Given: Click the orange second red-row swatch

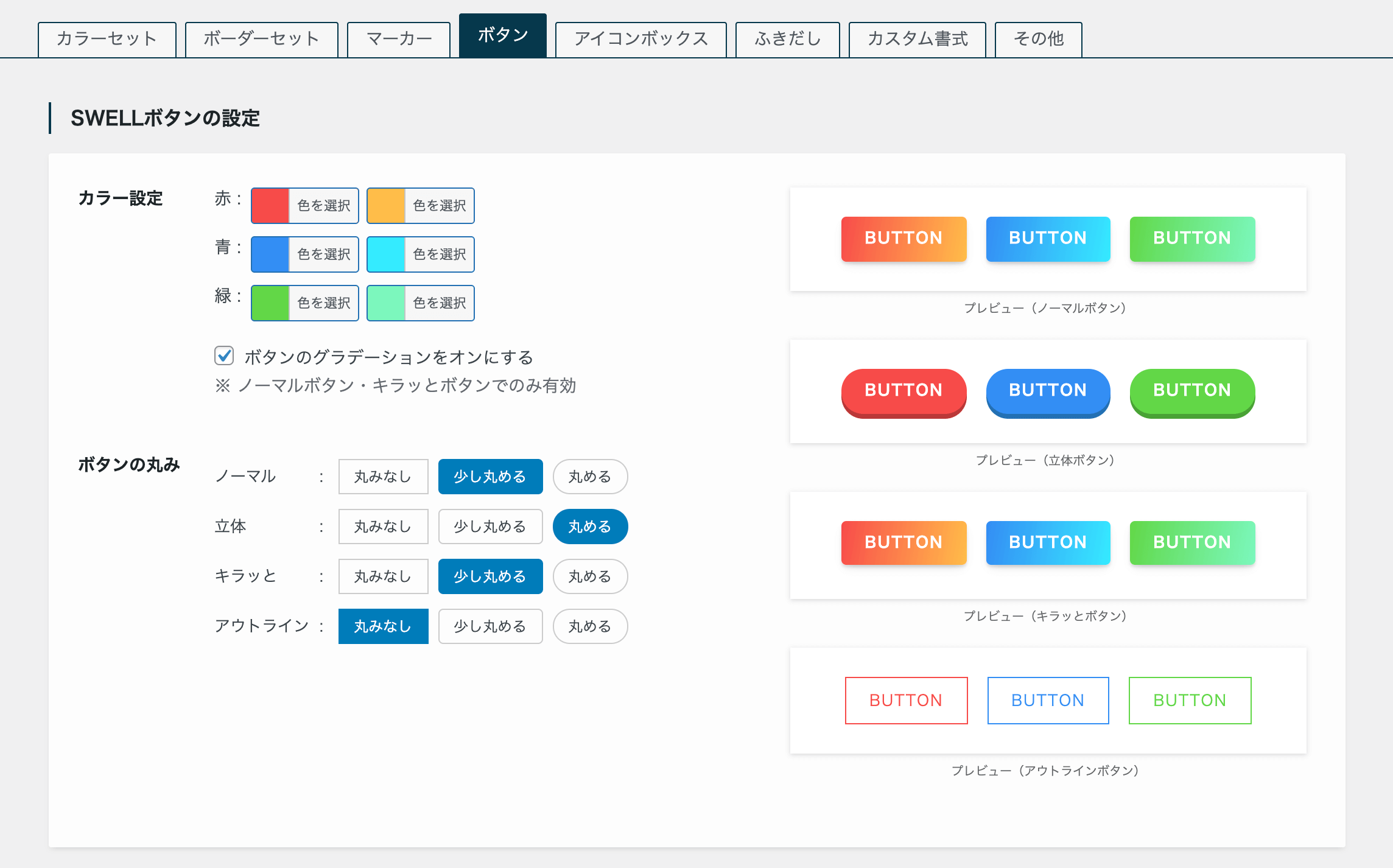Looking at the screenshot, I should 386,206.
